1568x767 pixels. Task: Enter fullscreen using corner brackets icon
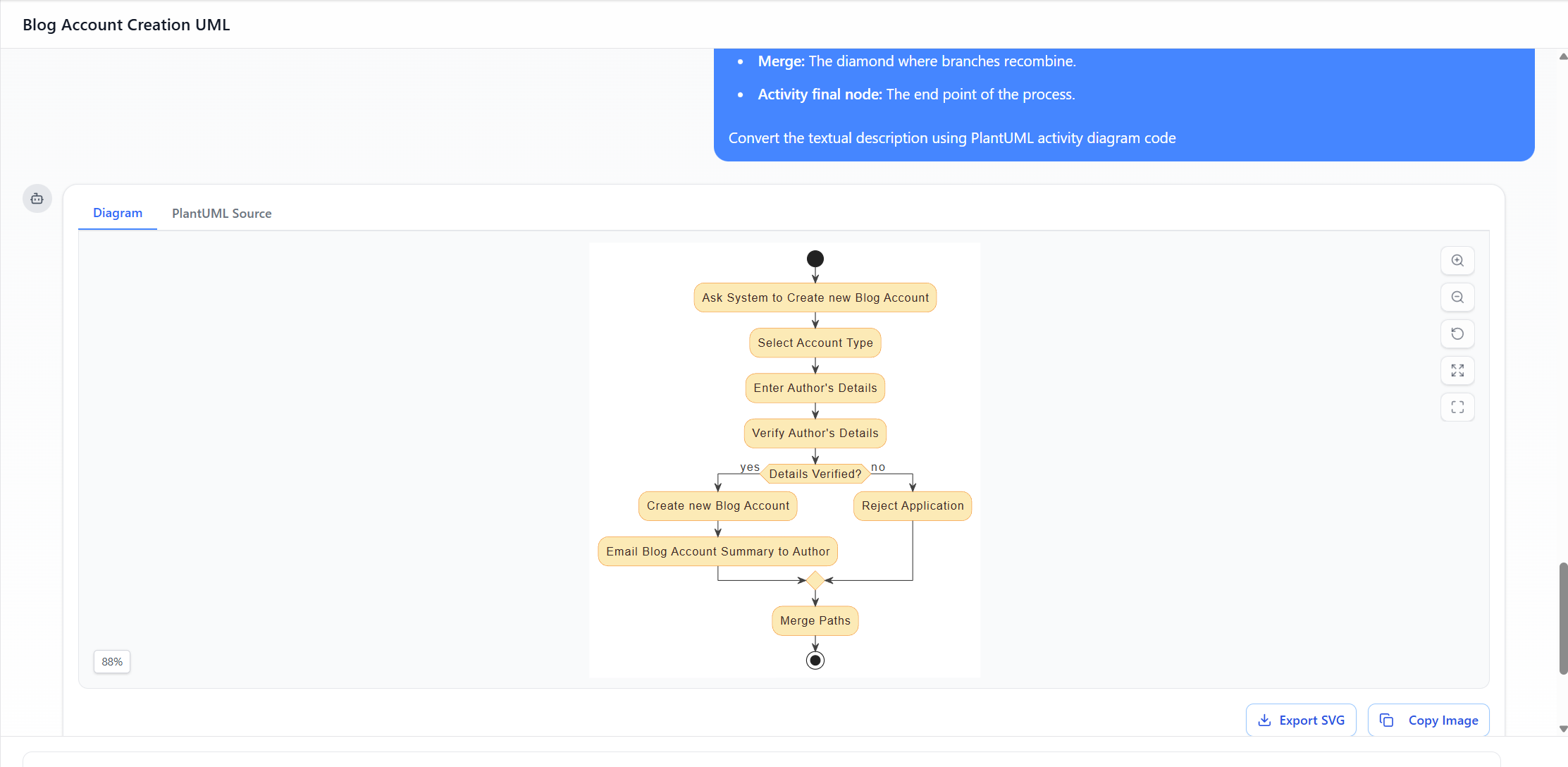click(x=1457, y=407)
